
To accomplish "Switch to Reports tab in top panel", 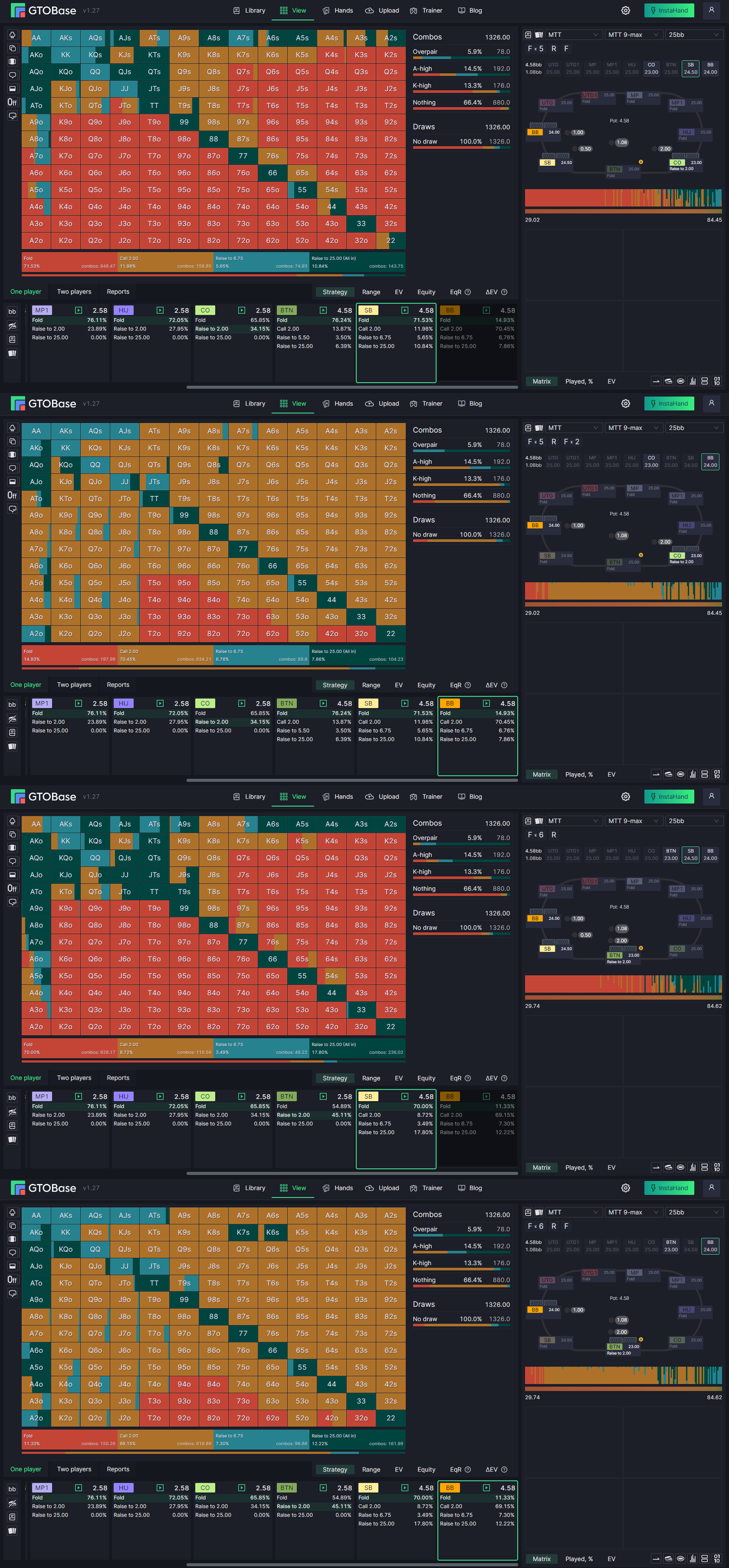I will click(118, 292).
